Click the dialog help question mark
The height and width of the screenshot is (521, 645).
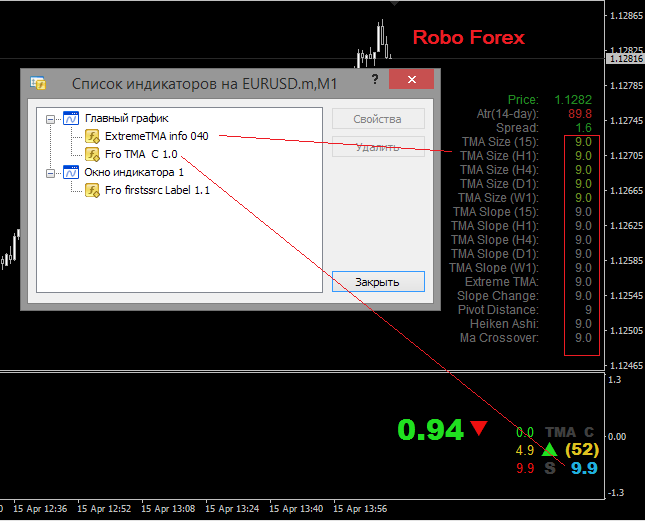point(375,79)
